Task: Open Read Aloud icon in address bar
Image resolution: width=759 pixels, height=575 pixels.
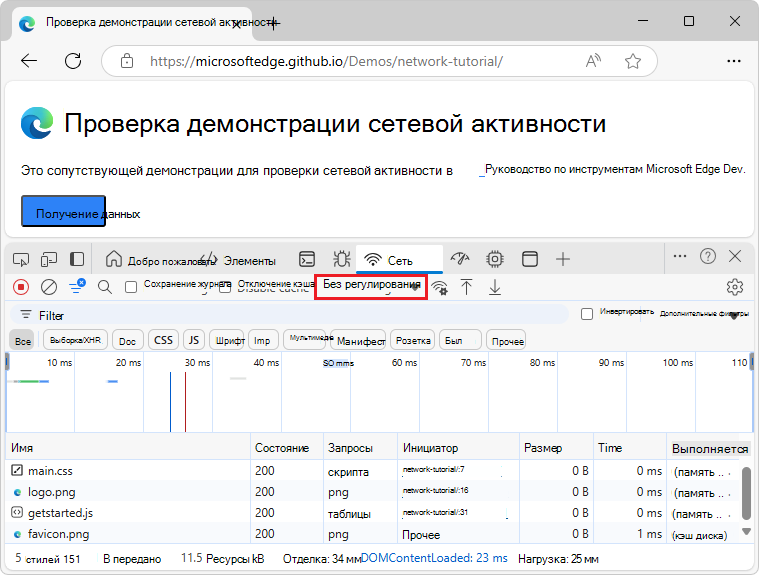Action: [x=593, y=61]
